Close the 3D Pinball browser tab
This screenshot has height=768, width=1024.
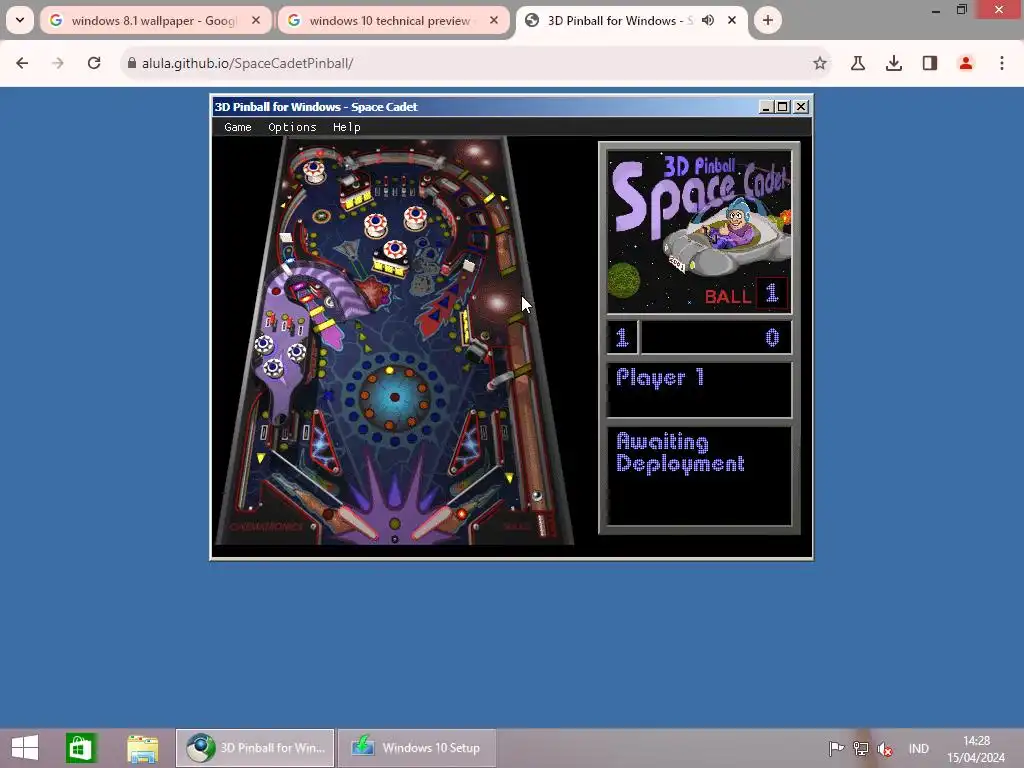(x=732, y=21)
